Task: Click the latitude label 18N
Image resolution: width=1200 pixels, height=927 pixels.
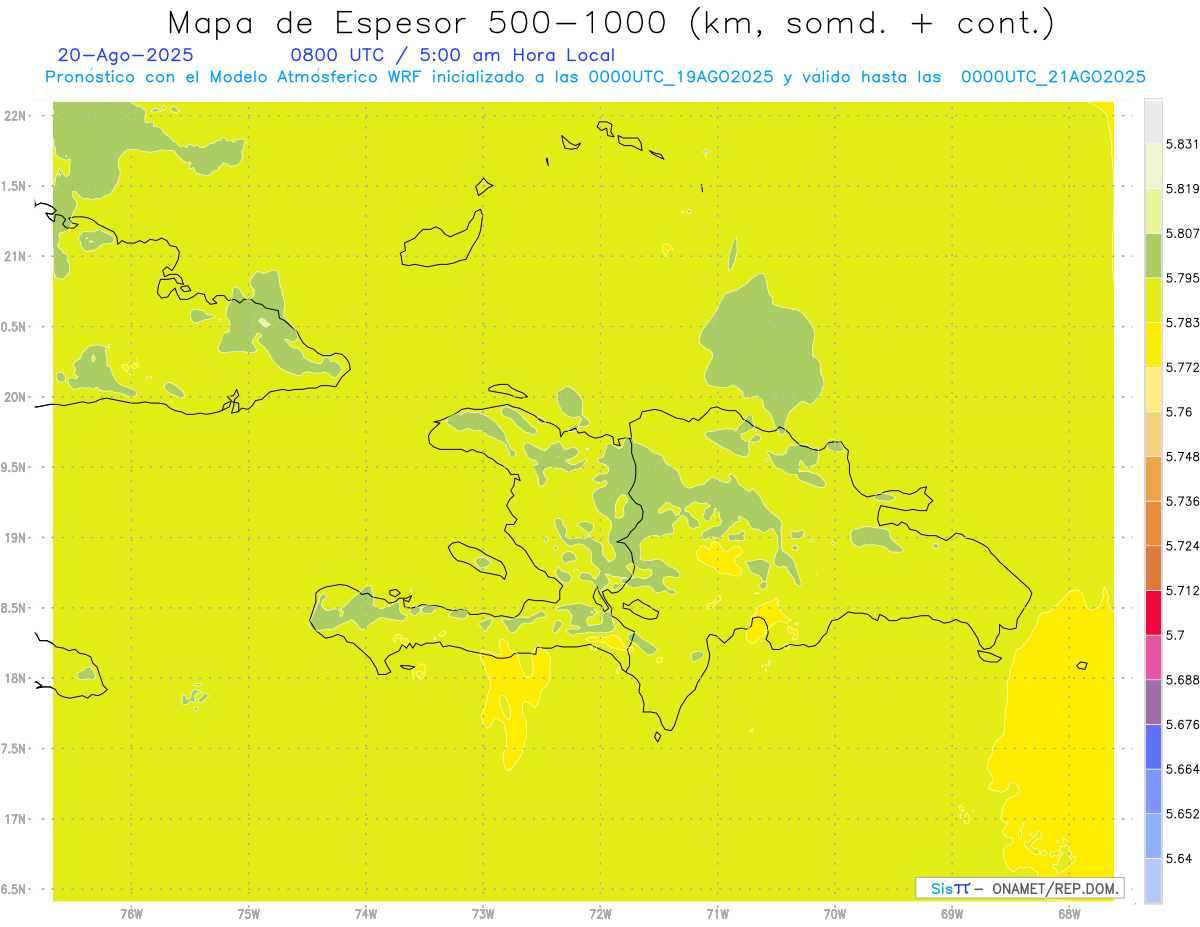Action: (17, 678)
